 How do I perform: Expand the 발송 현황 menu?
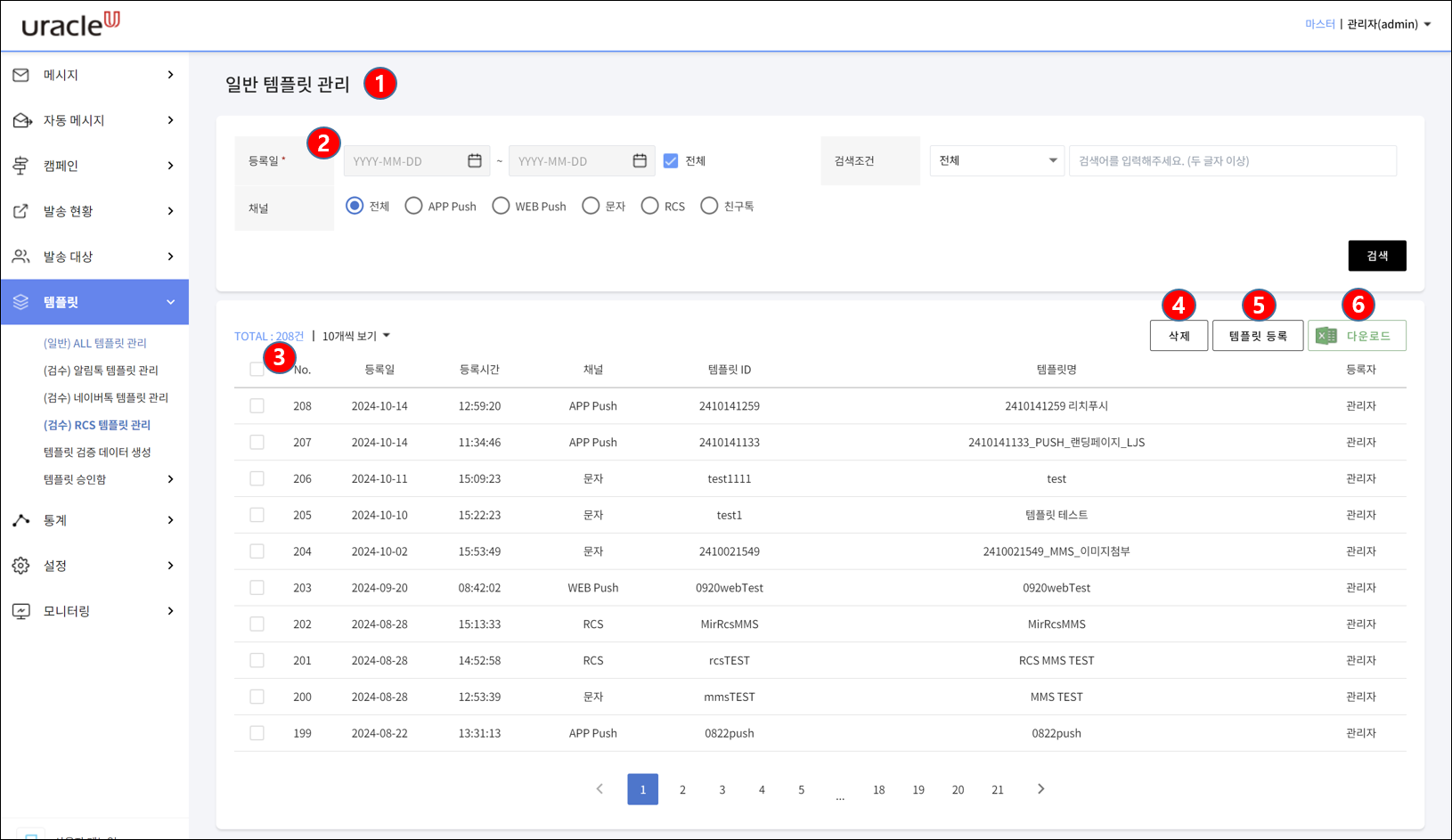click(x=170, y=211)
